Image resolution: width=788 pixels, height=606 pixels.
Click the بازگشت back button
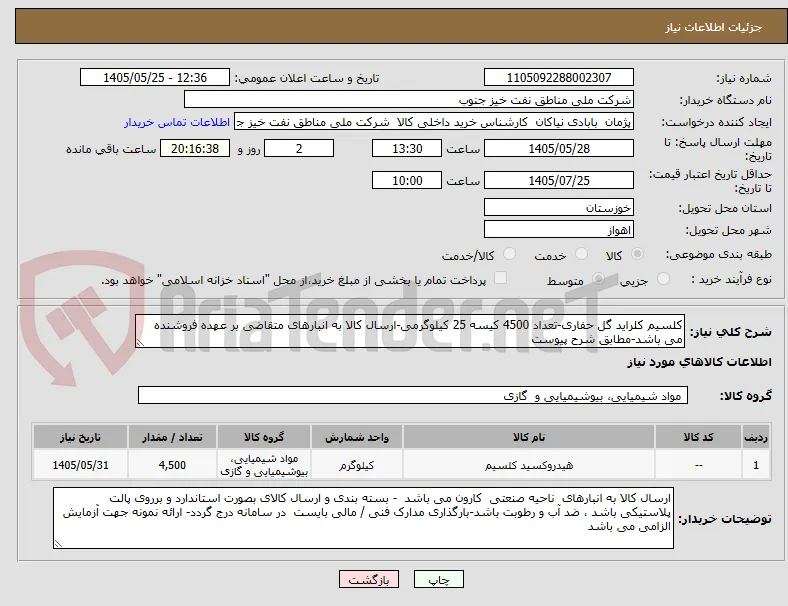click(x=369, y=579)
